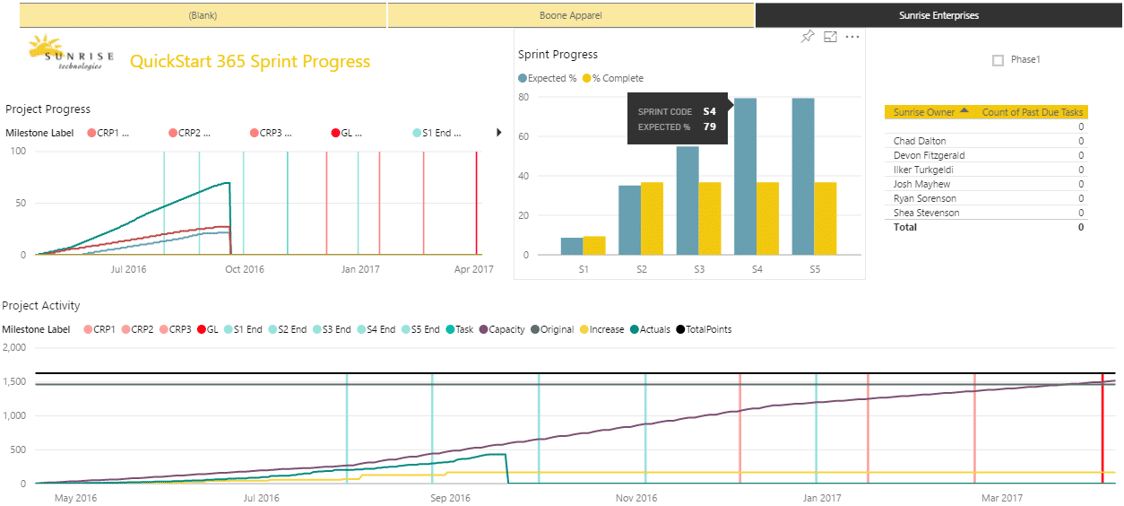The image size is (1124, 506).
Task: Sort by Sunrise Owner column arrow
Action: (x=964, y=111)
